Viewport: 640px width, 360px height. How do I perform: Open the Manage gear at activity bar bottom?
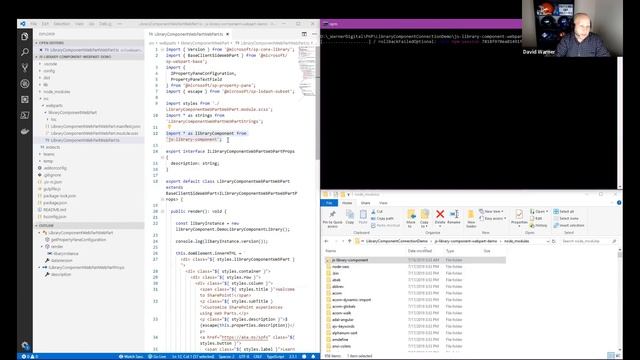[24, 345]
